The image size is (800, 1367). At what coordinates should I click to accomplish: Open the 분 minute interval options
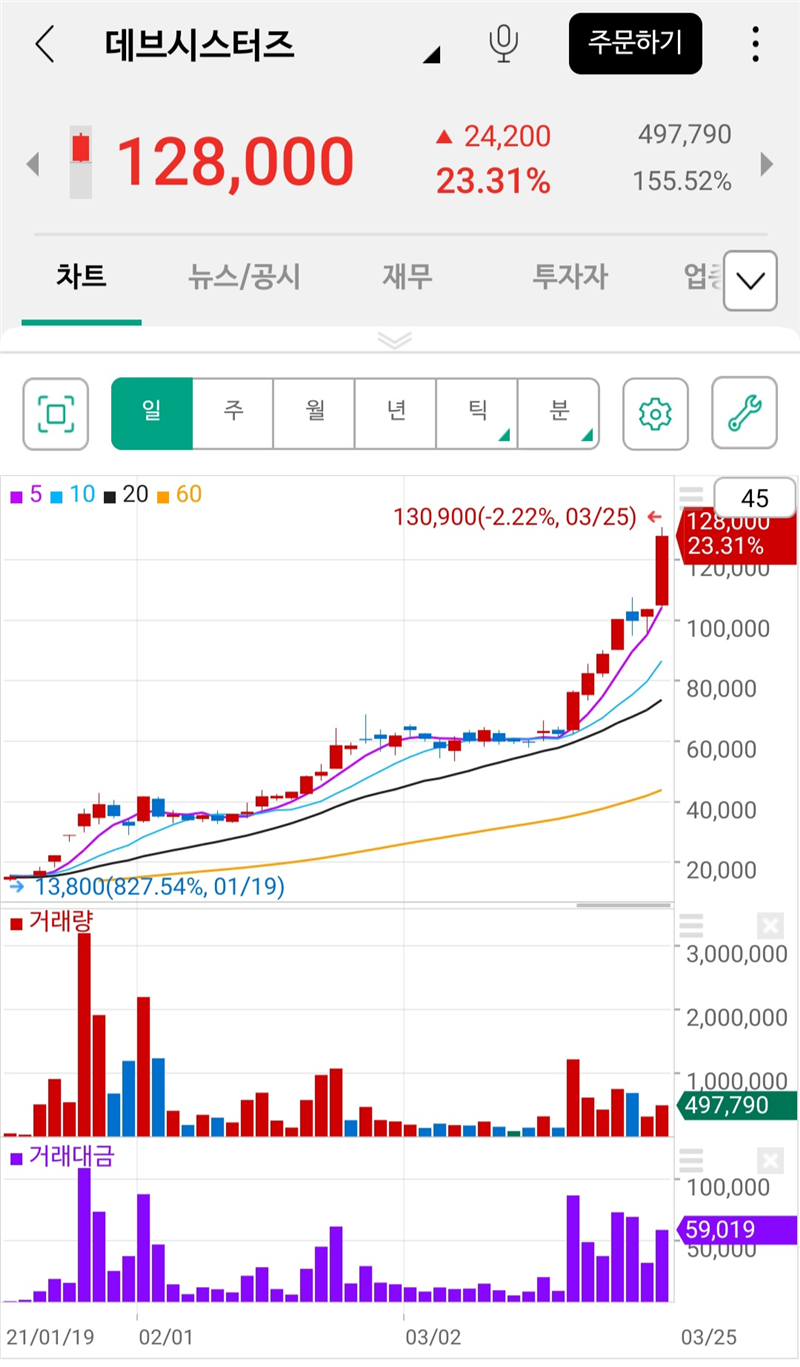point(558,413)
